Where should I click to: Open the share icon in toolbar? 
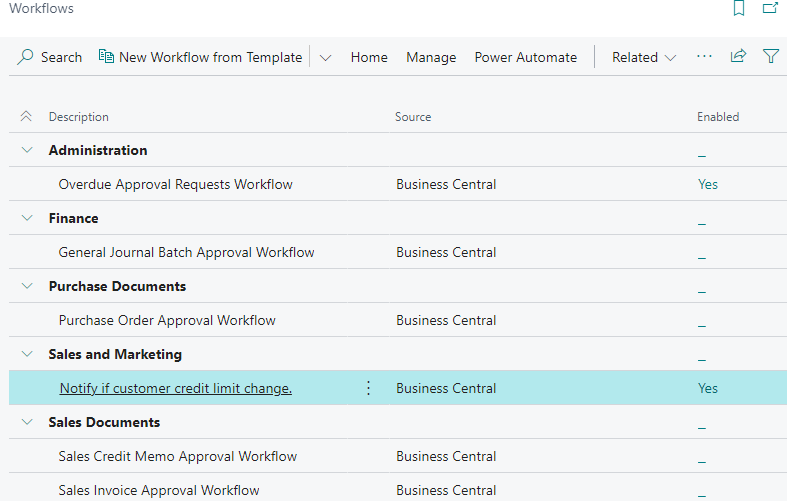tap(738, 57)
